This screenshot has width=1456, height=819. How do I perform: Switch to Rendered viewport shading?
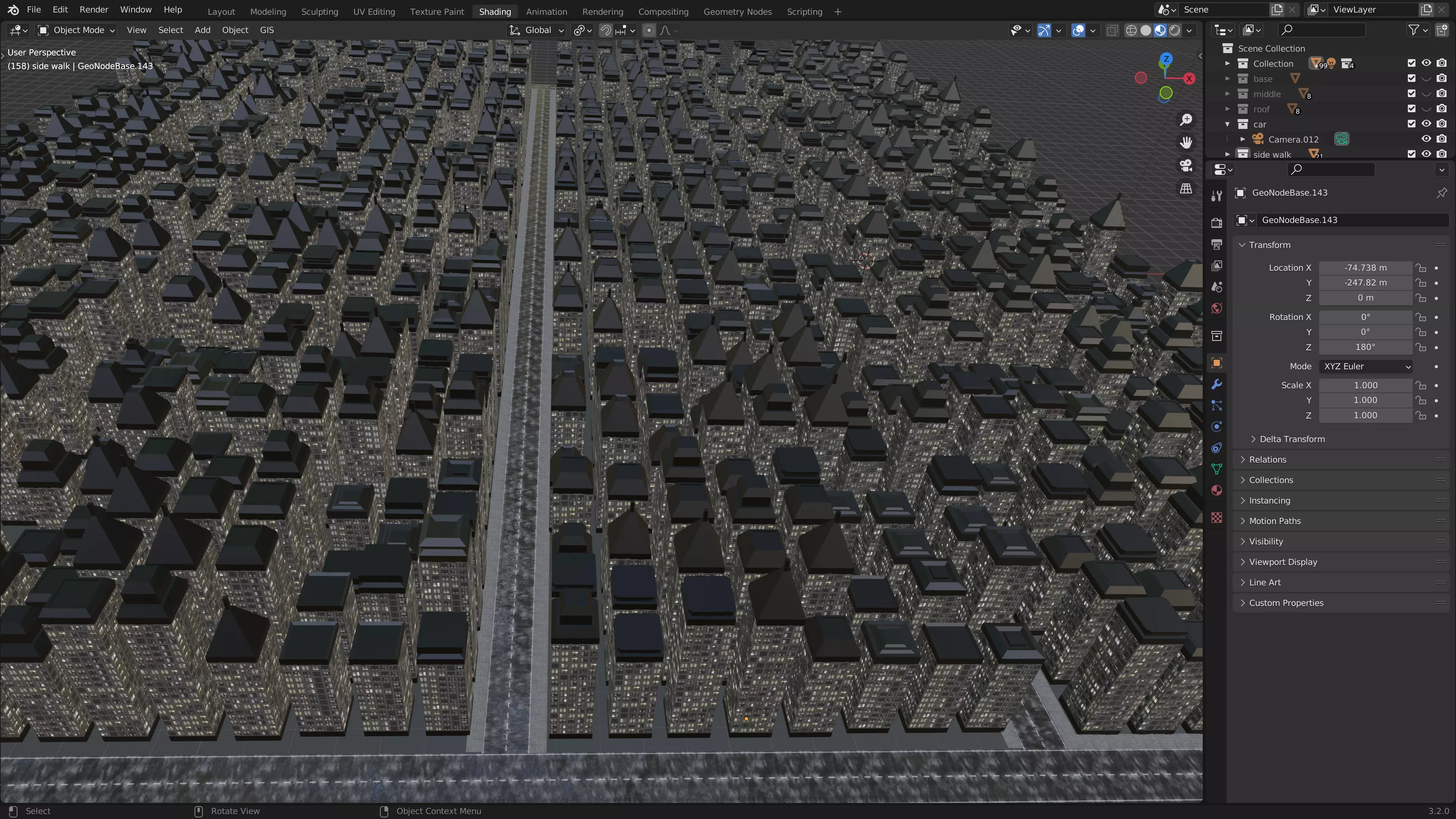[x=1175, y=30]
